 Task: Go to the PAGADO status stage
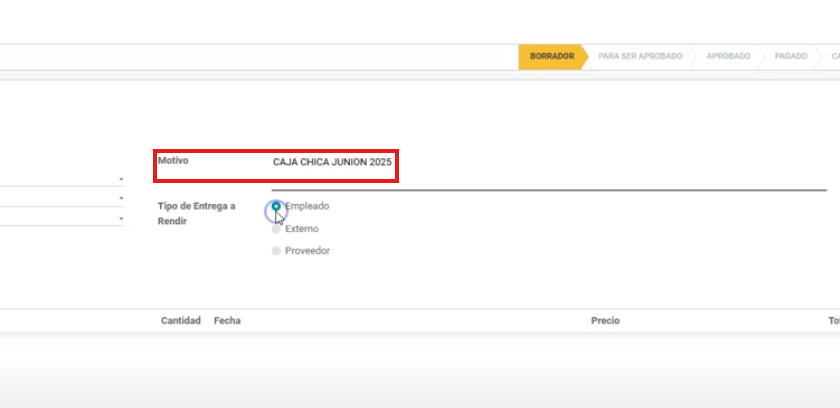click(790, 57)
